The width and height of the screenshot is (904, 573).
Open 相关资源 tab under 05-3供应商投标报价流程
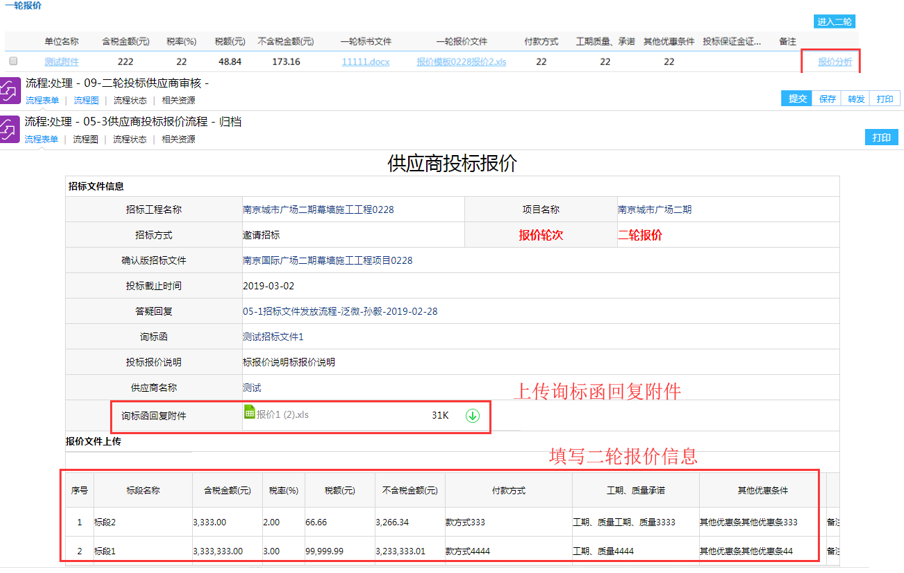(178, 139)
